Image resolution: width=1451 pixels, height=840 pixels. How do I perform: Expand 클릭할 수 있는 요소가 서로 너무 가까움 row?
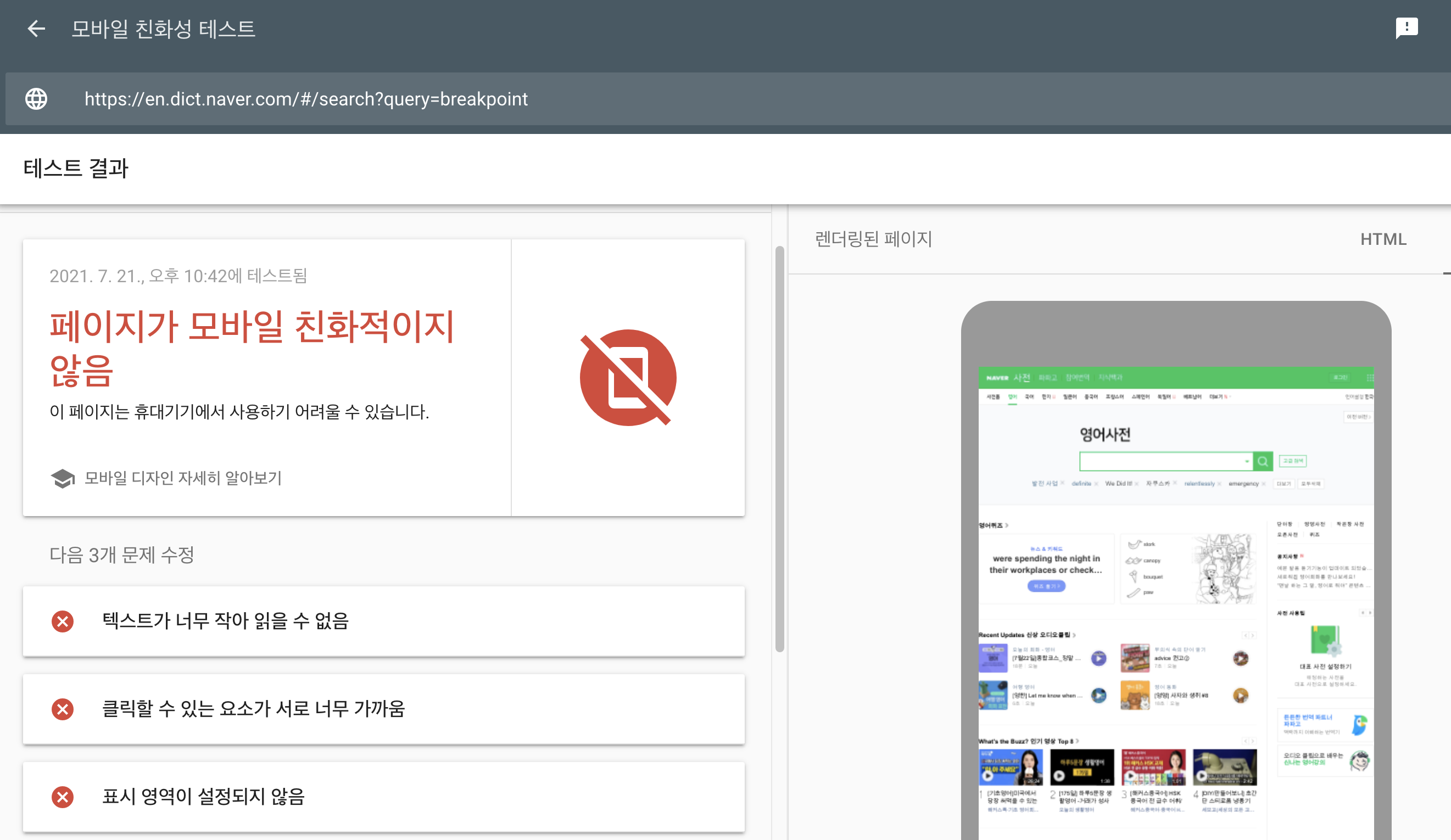point(383,709)
